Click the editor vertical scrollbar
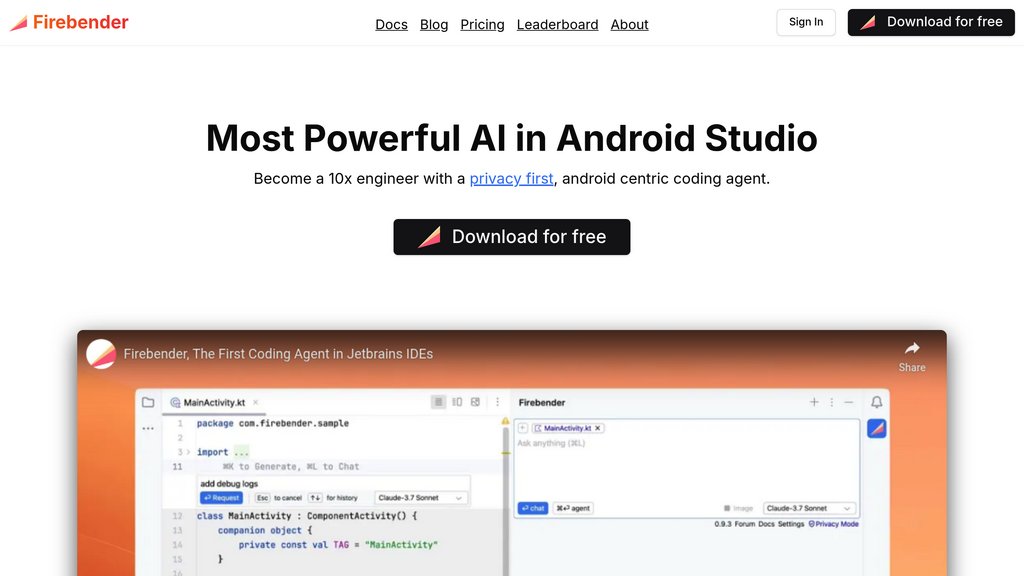 tap(505, 503)
